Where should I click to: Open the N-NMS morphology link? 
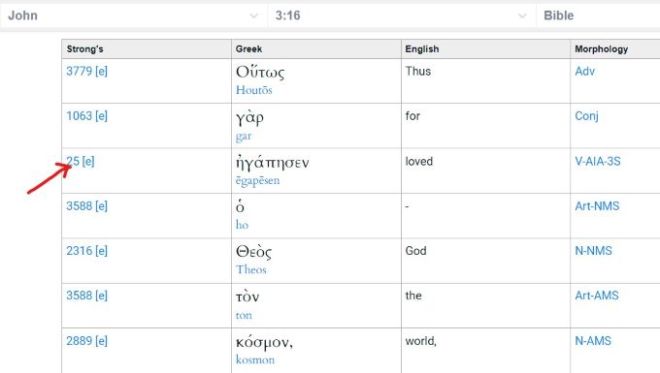(593, 251)
